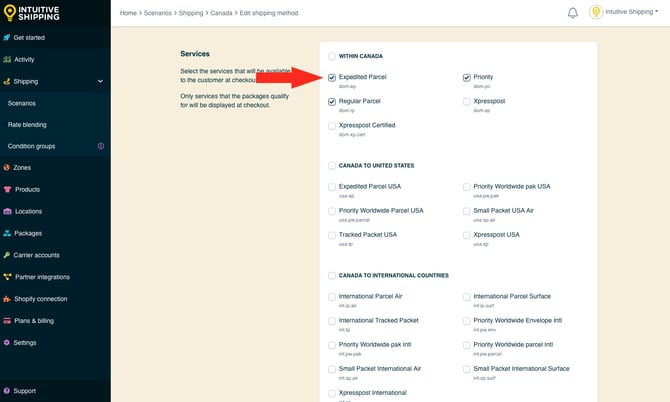Check Tracked Packet USA
670x402 pixels.
point(332,235)
